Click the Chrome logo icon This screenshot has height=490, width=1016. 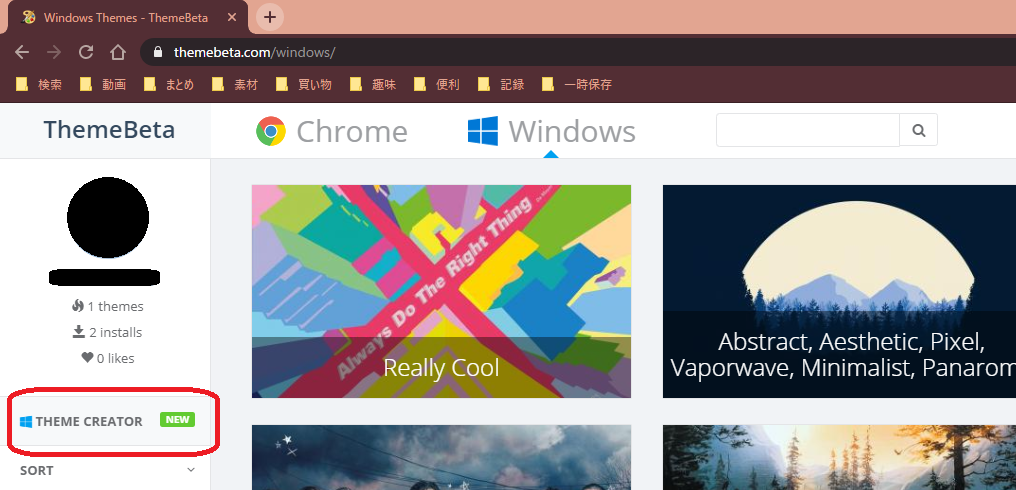click(271, 131)
